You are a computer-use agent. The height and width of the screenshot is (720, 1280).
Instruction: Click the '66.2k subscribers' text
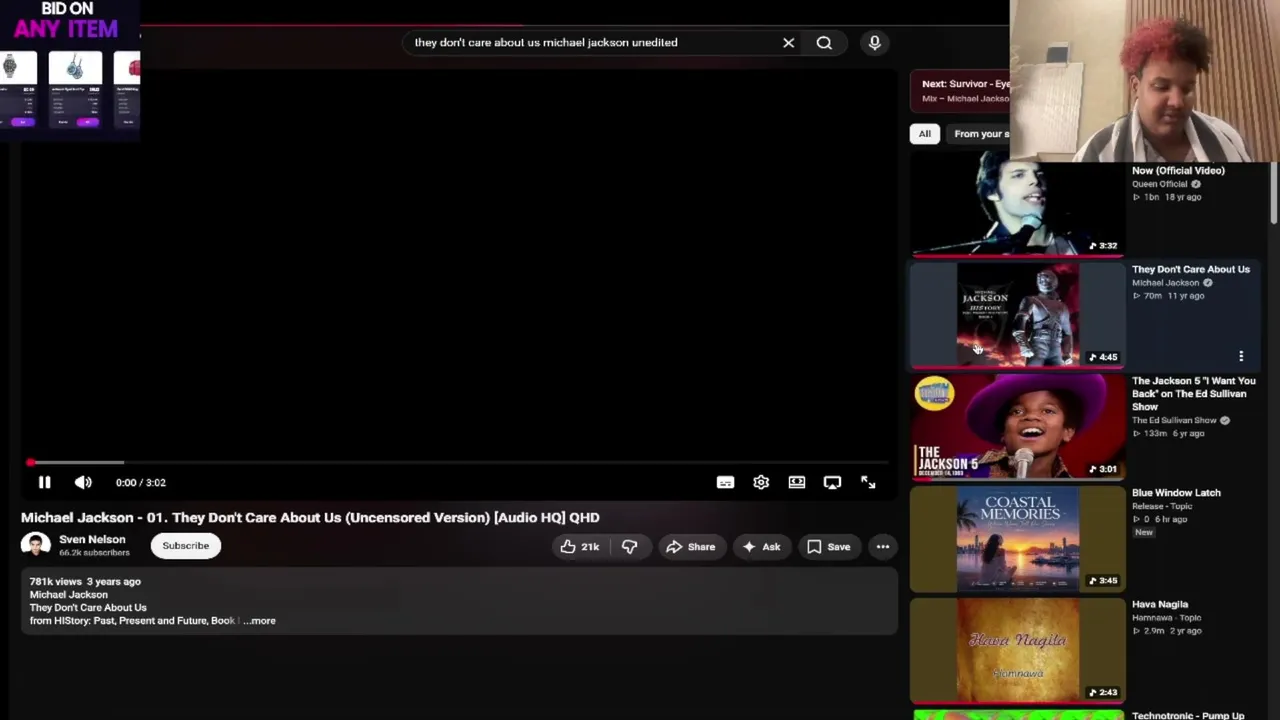pos(94,553)
